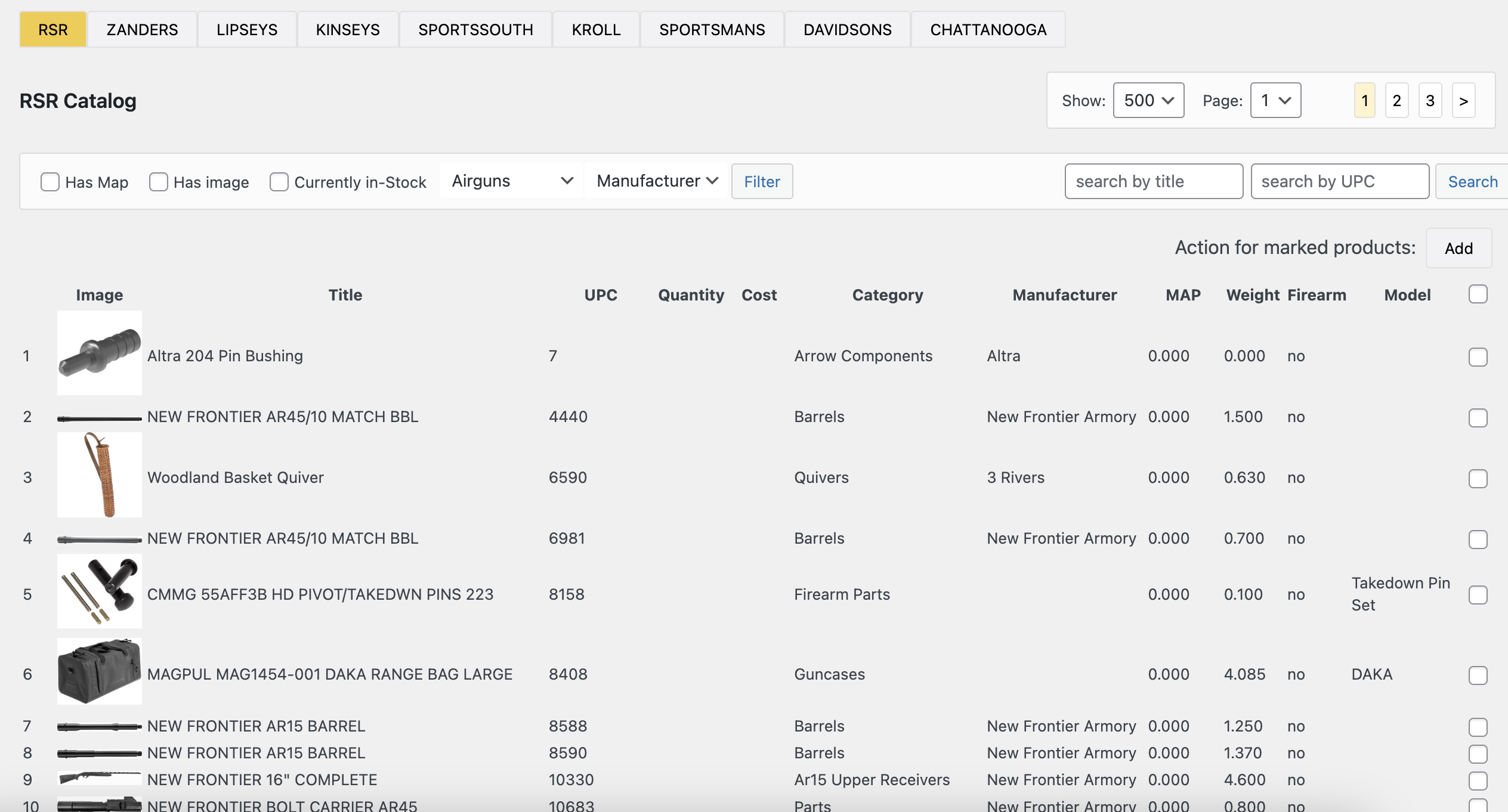Click the barrel image for UPC 4440
Screen dimensions: 1508x812
click(100, 419)
